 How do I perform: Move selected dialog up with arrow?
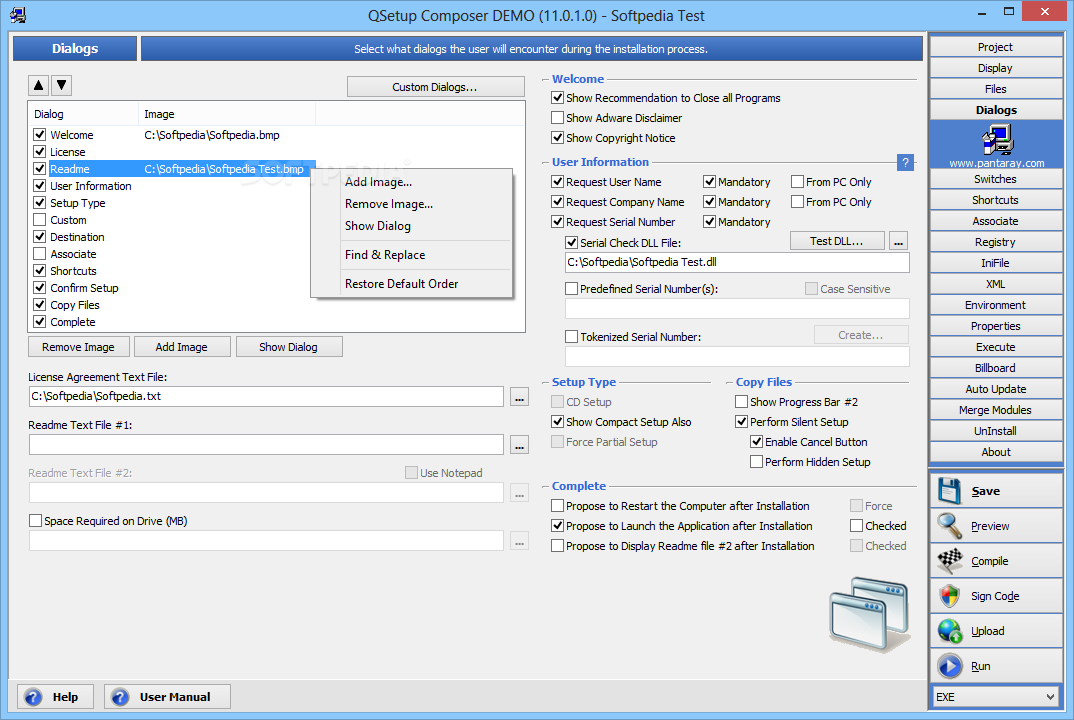pos(39,85)
